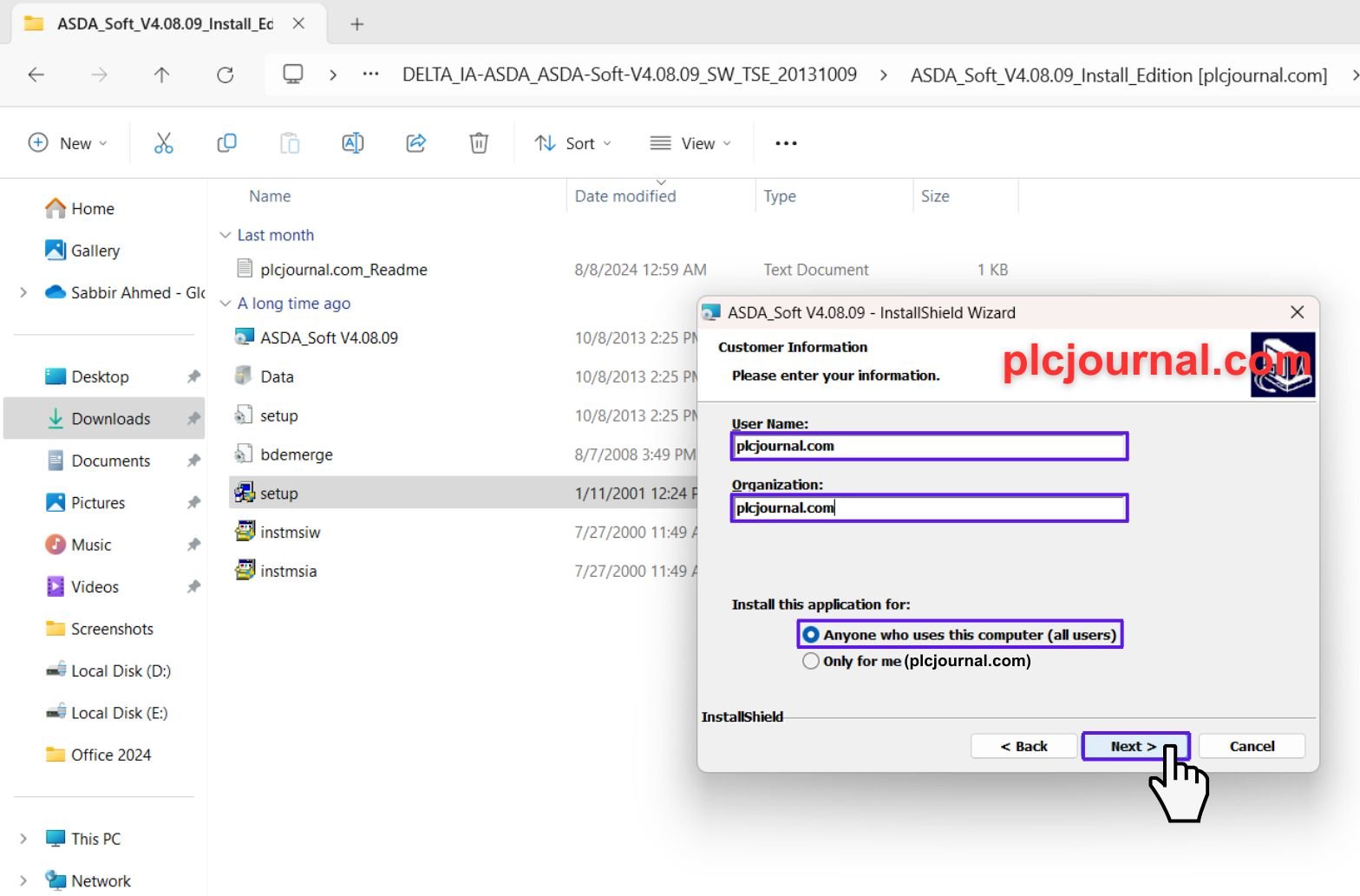The height and width of the screenshot is (896, 1360).
Task: Open Local Disk (E:) in sidebar
Action: tap(107, 714)
